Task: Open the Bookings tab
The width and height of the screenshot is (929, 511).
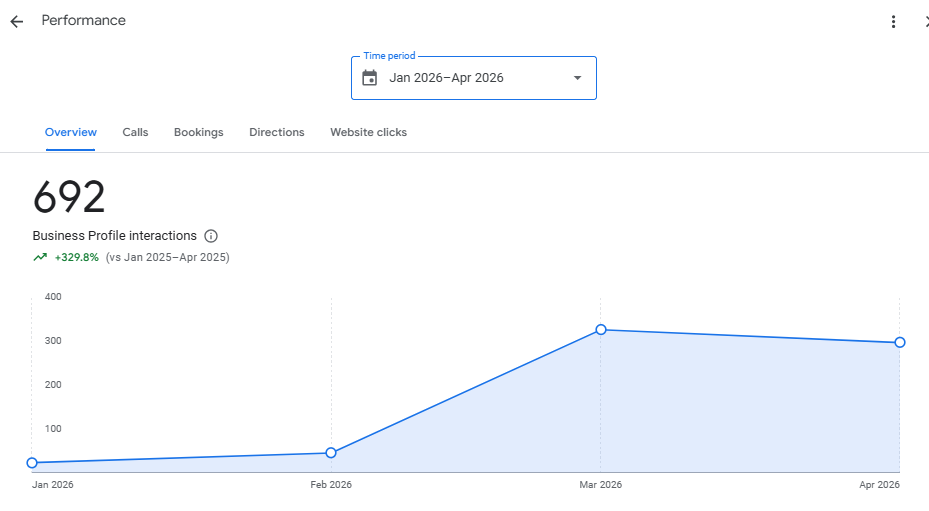Action: click(198, 132)
